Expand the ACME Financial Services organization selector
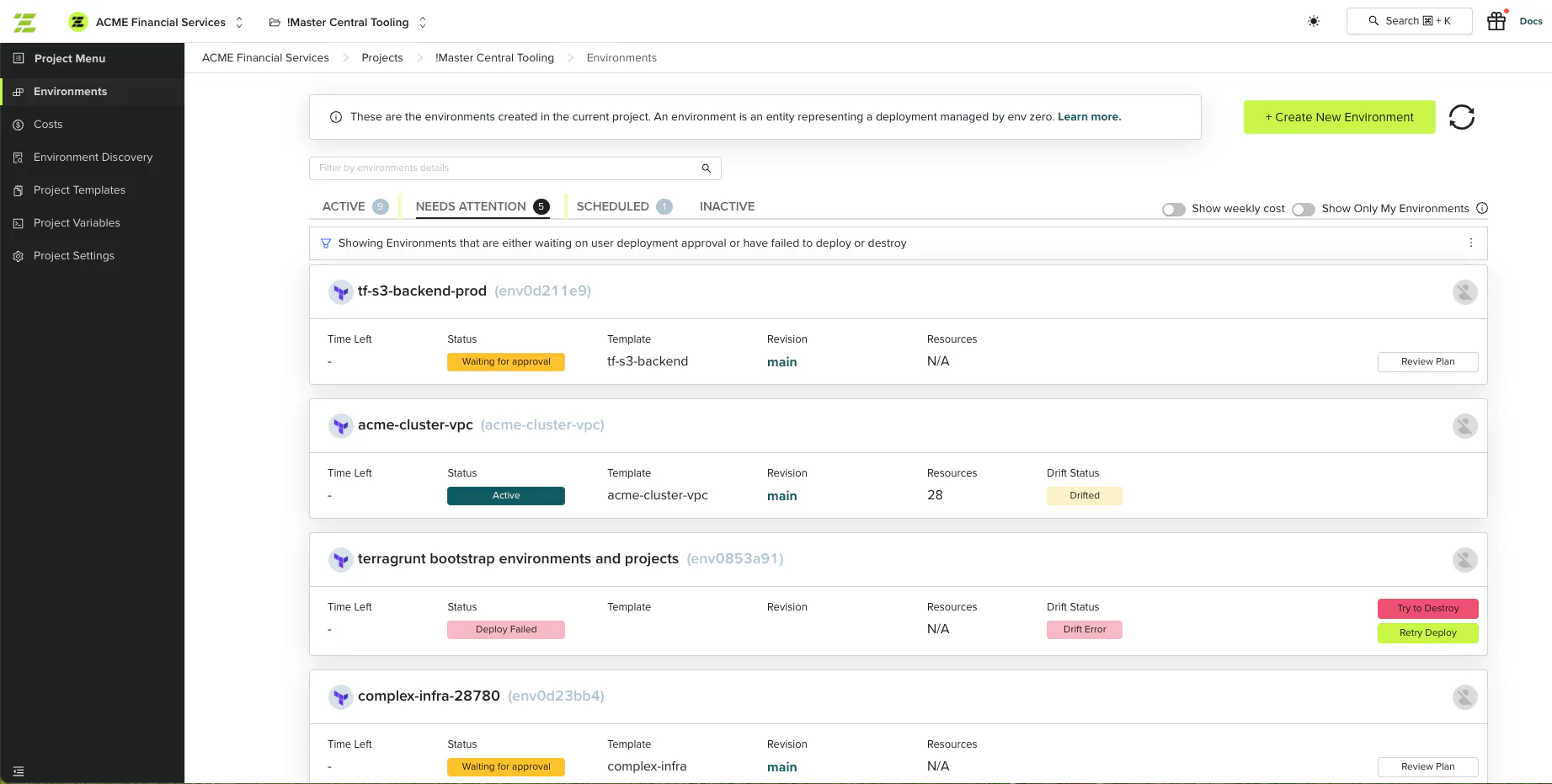Viewport: 1552px width, 784px height. 157,22
